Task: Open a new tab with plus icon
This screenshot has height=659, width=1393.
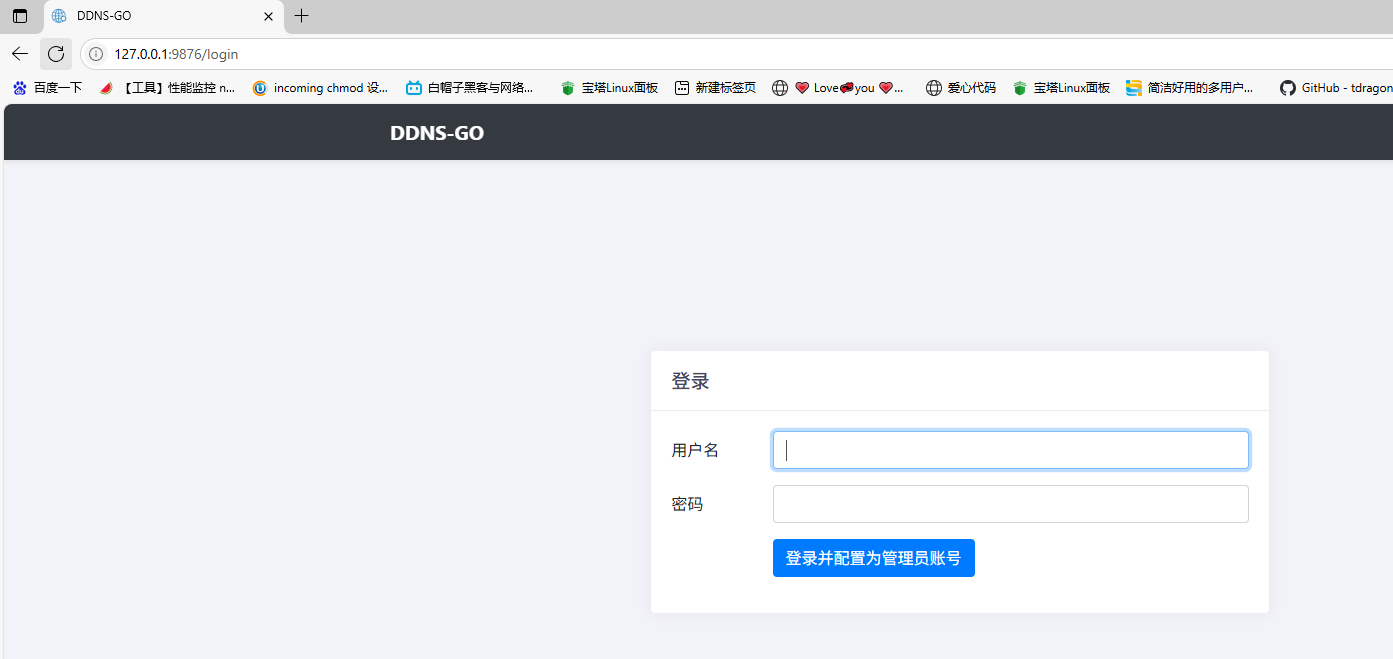Action: click(301, 16)
